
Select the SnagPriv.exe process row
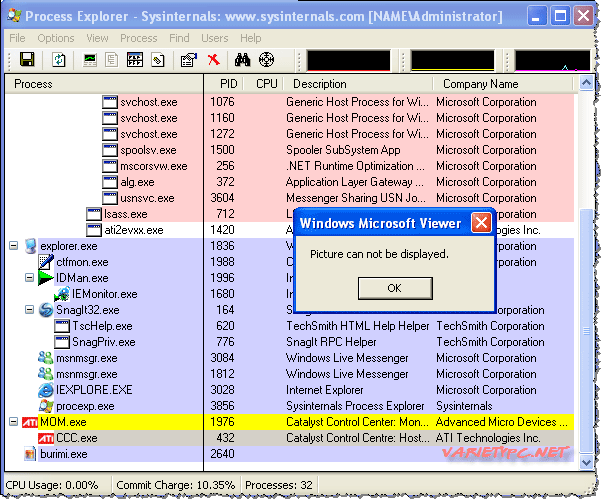289,342
